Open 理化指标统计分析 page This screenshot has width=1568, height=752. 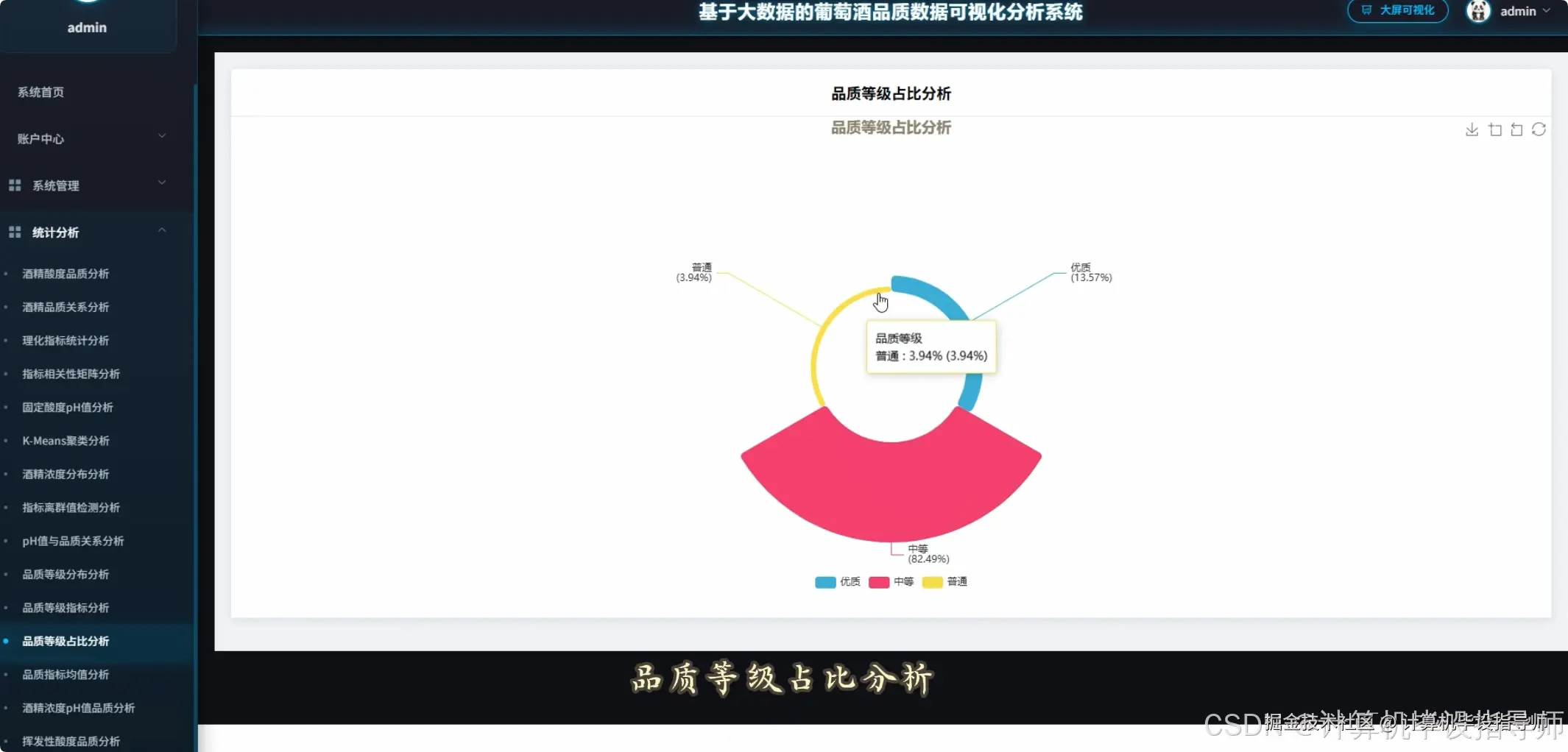66,341
